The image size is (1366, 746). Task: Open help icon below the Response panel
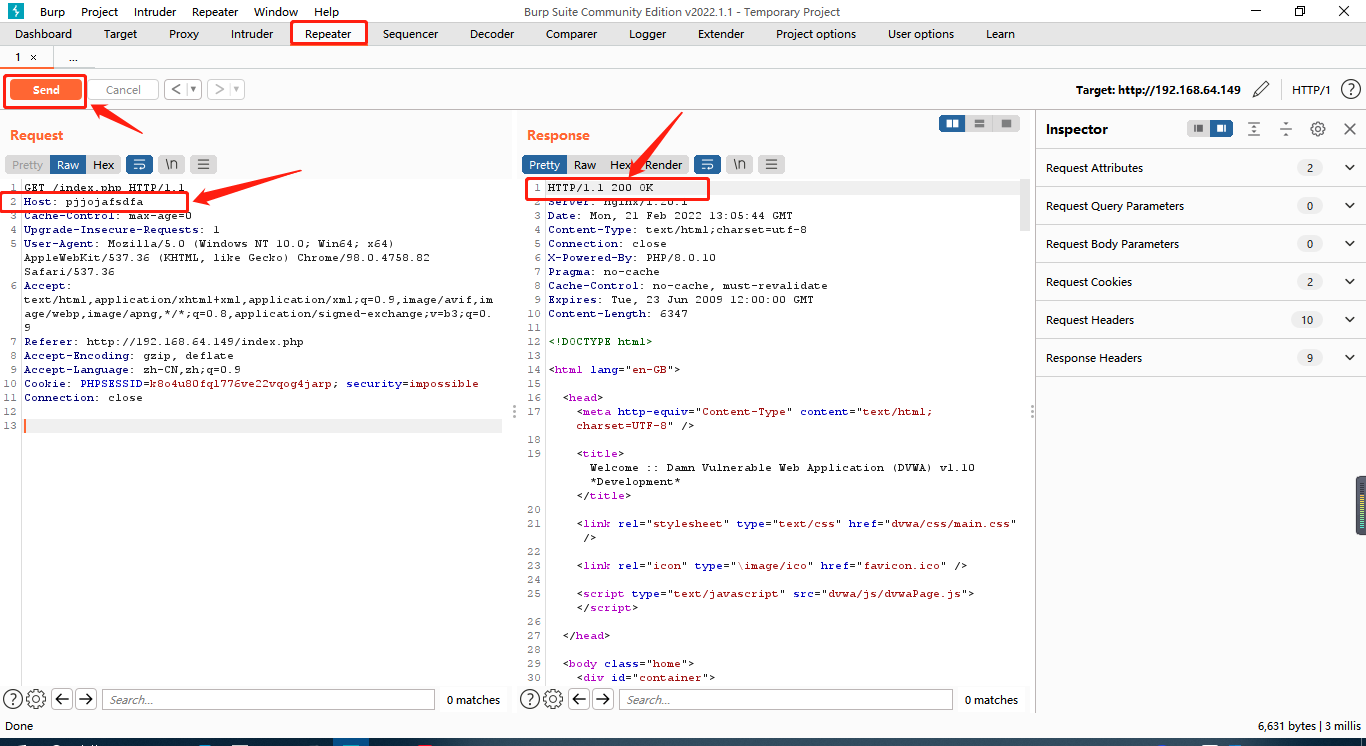pos(530,699)
